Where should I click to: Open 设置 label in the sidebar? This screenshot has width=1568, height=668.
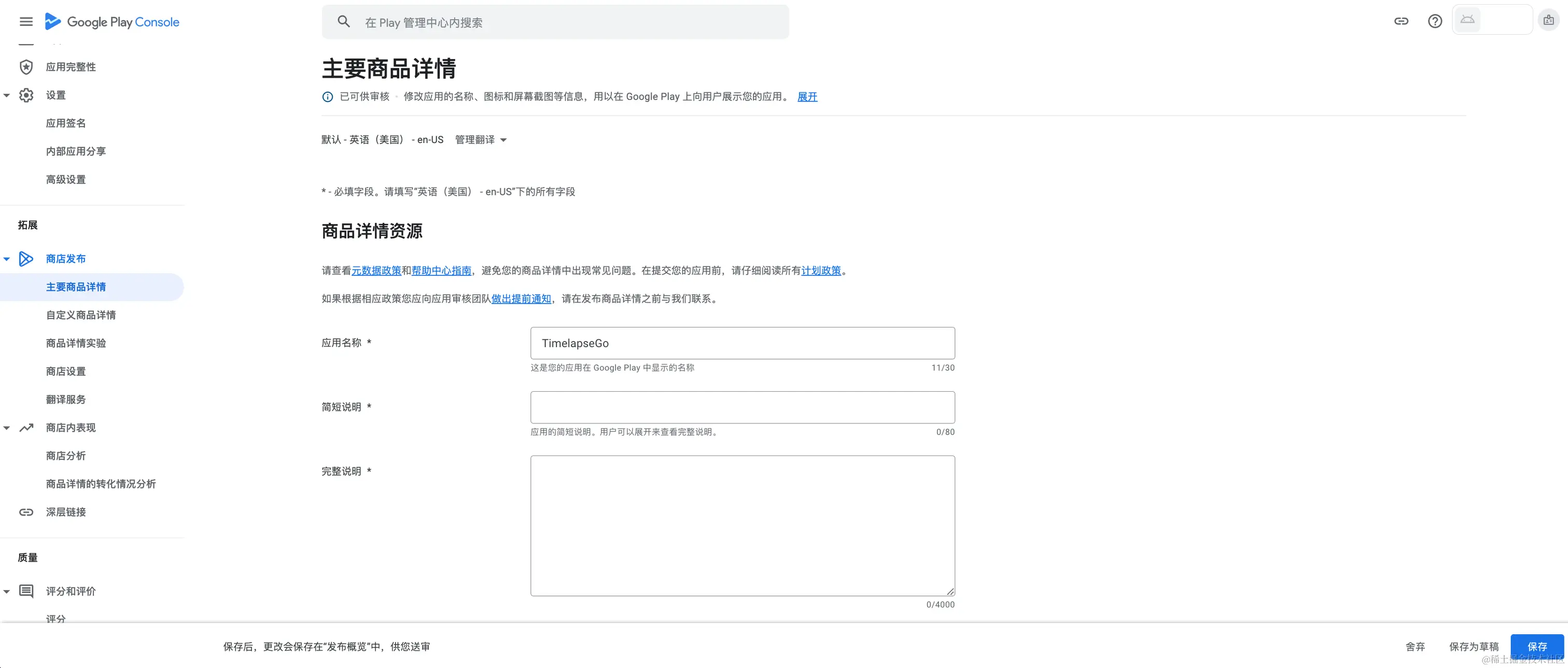[x=55, y=95]
